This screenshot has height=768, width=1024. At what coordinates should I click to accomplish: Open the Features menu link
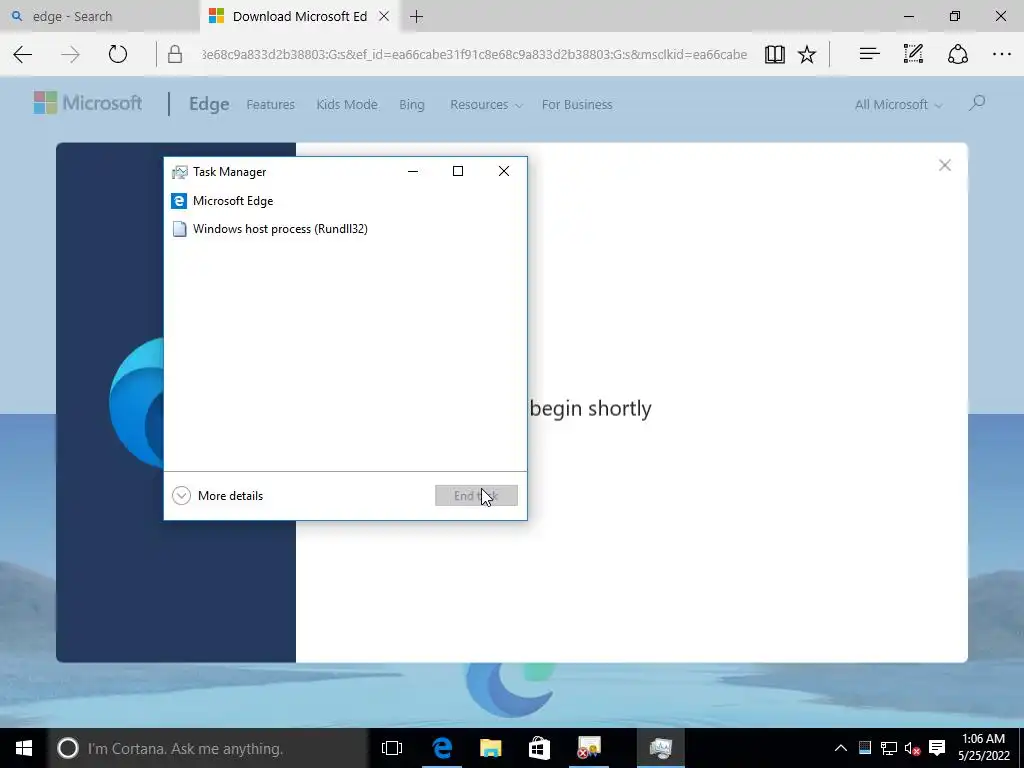(x=270, y=104)
